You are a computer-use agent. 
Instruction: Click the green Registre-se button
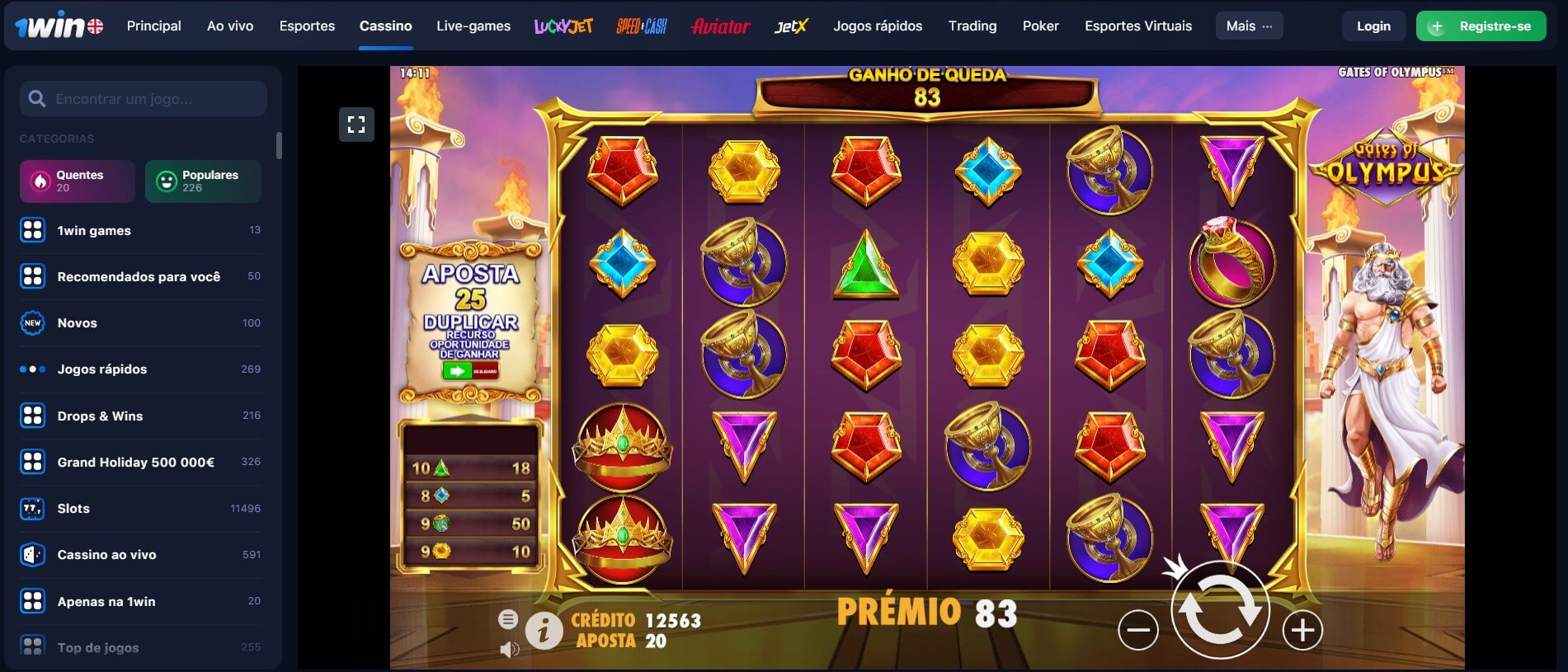1481,26
